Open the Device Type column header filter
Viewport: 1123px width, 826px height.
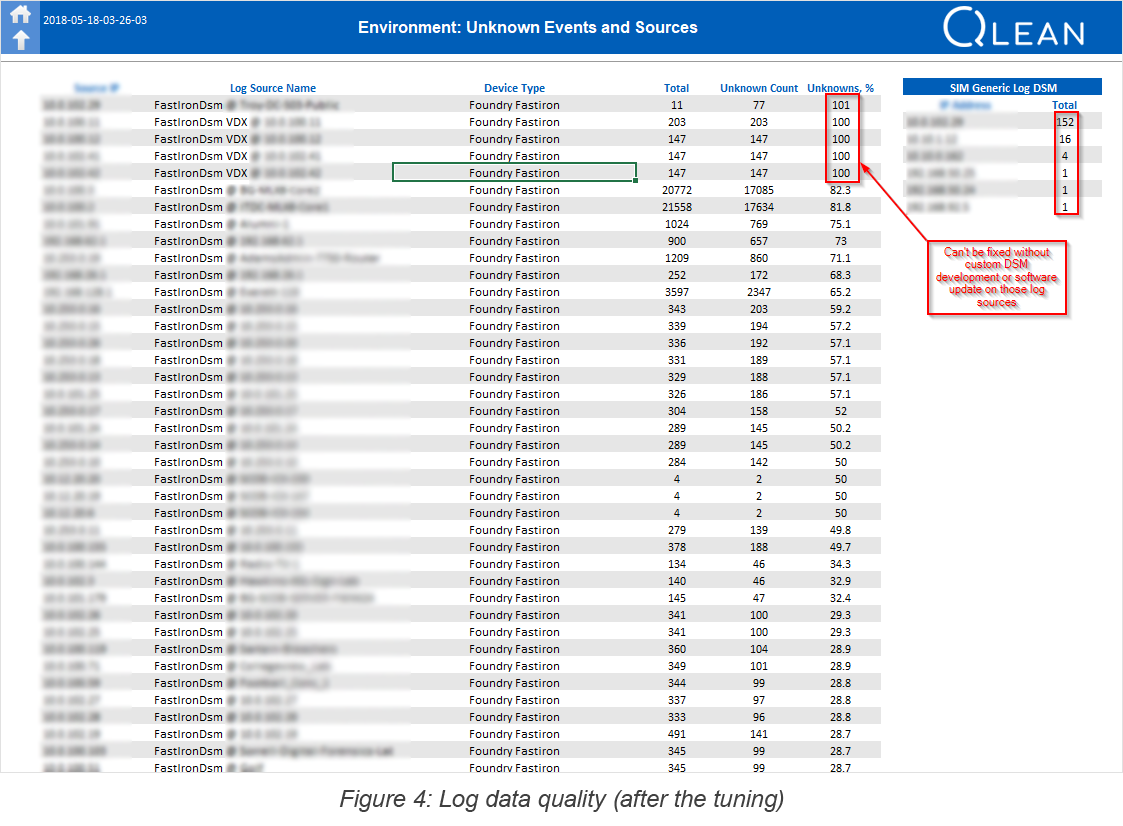[514, 88]
